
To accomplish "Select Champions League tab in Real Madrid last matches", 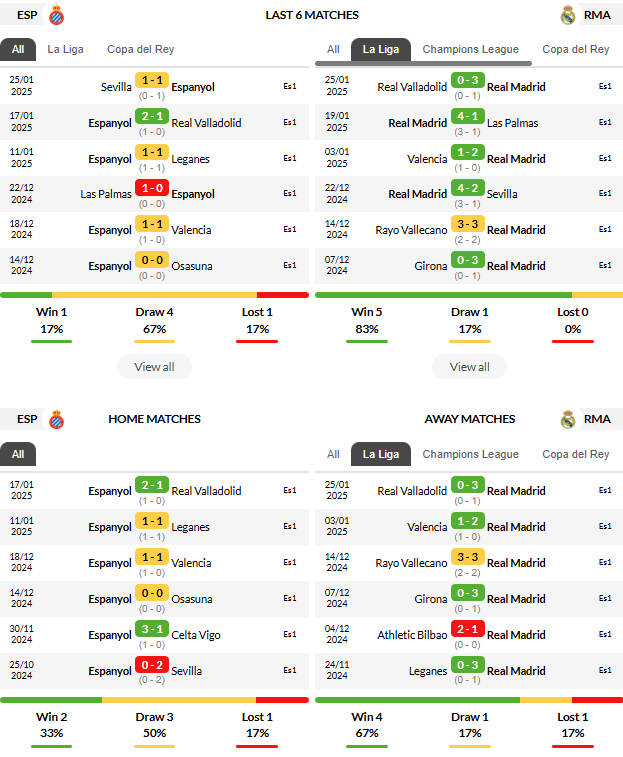I will pyautogui.click(x=470, y=49).
